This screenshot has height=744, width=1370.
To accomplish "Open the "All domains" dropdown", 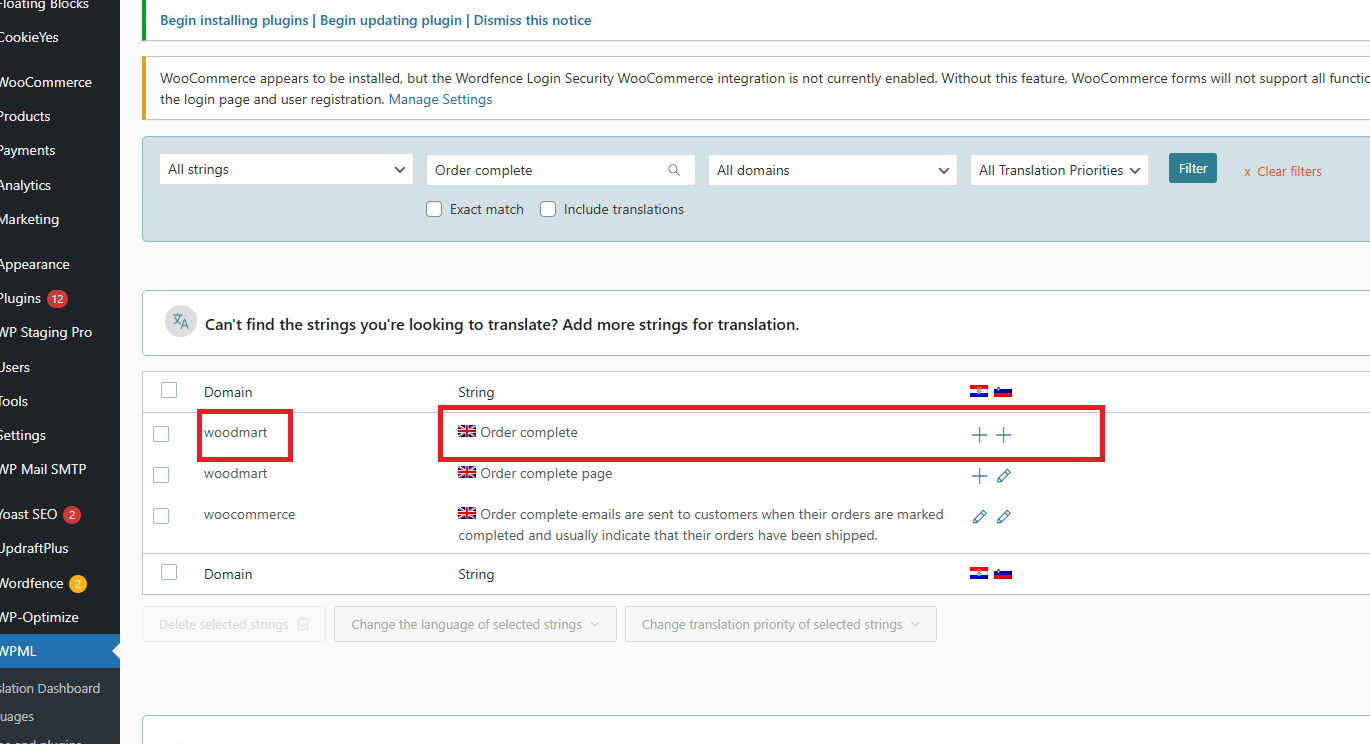I will tap(833, 170).
